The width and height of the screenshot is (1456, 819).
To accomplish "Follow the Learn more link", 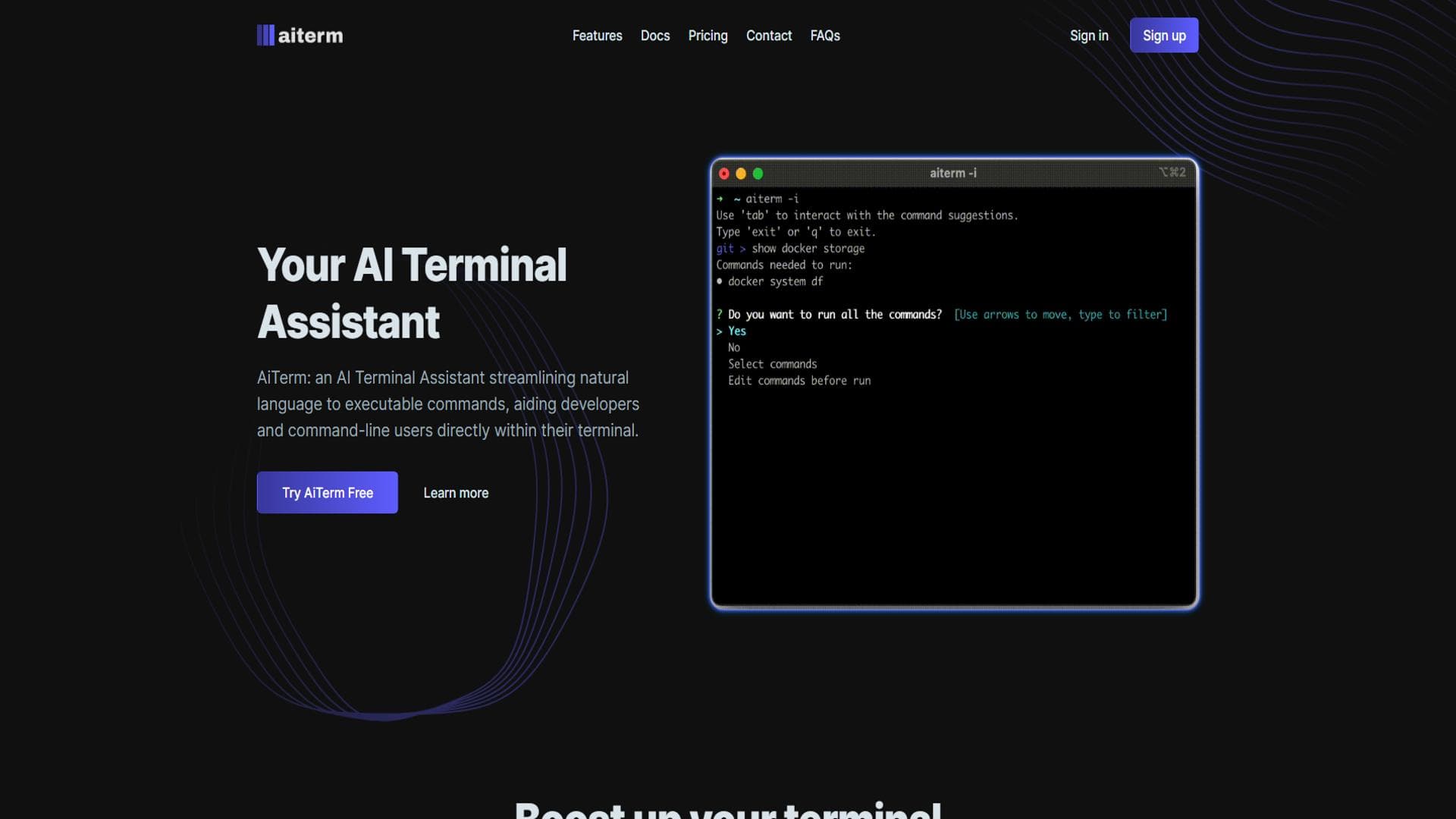I will (x=456, y=493).
